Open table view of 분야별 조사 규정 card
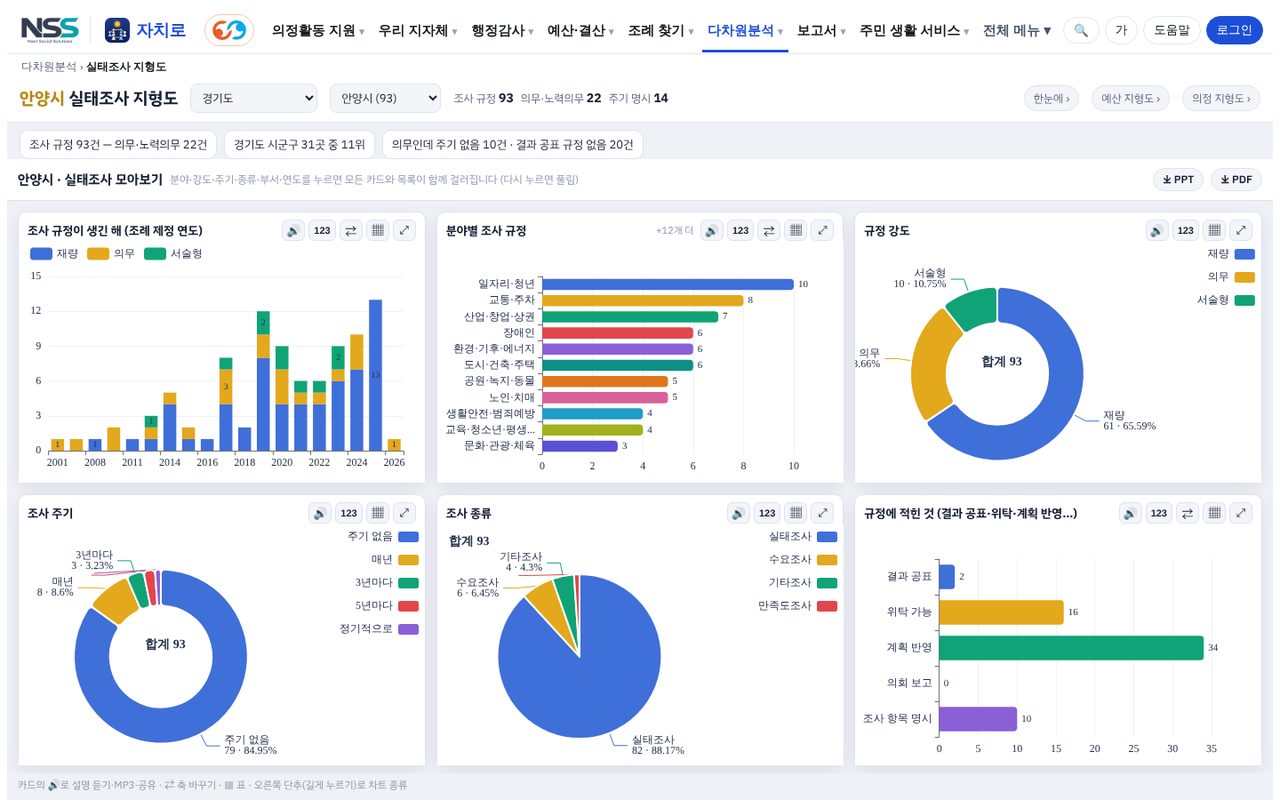The height and width of the screenshot is (800, 1280). [795, 231]
